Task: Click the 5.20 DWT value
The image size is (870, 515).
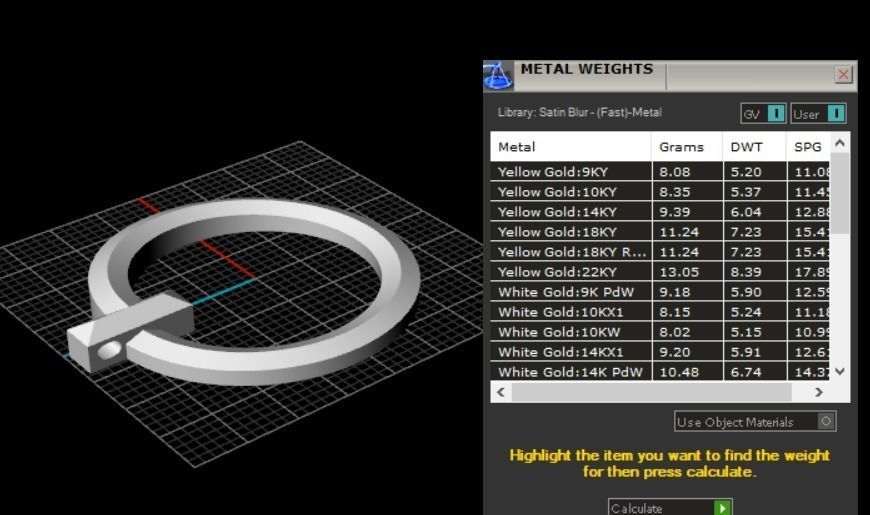Action: [x=746, y=172]
